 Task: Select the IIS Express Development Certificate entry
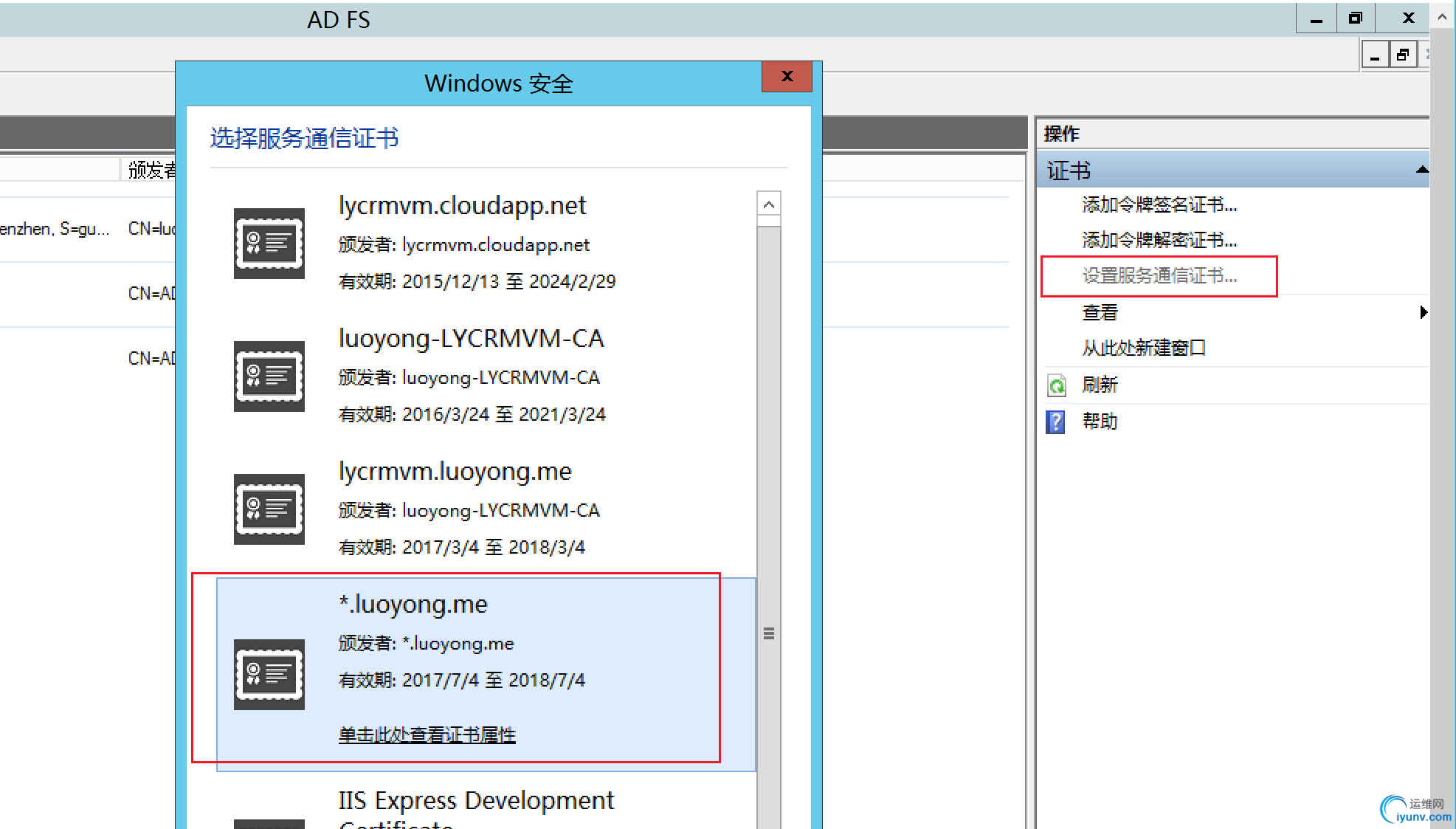click(475, 802)
